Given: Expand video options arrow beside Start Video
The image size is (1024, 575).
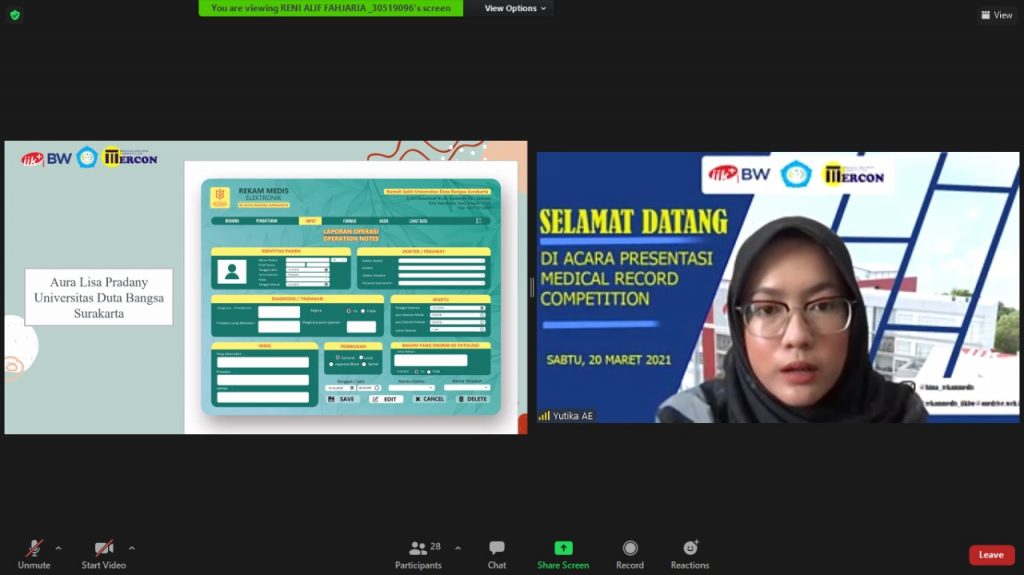Looking at the screenshot, I should [x=131, y=548].
